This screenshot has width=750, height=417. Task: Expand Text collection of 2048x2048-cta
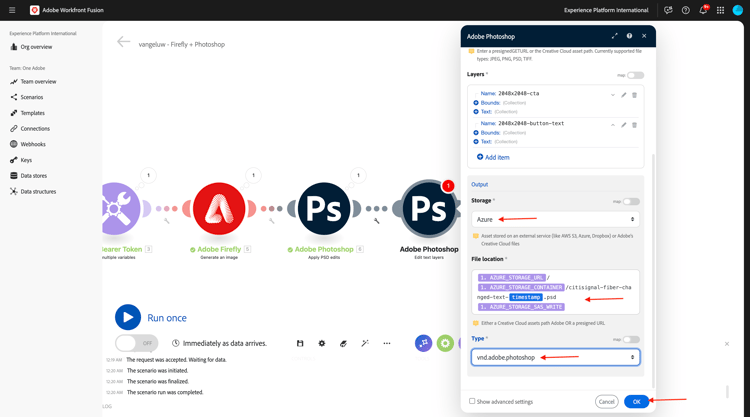click(x=476, y=112)
